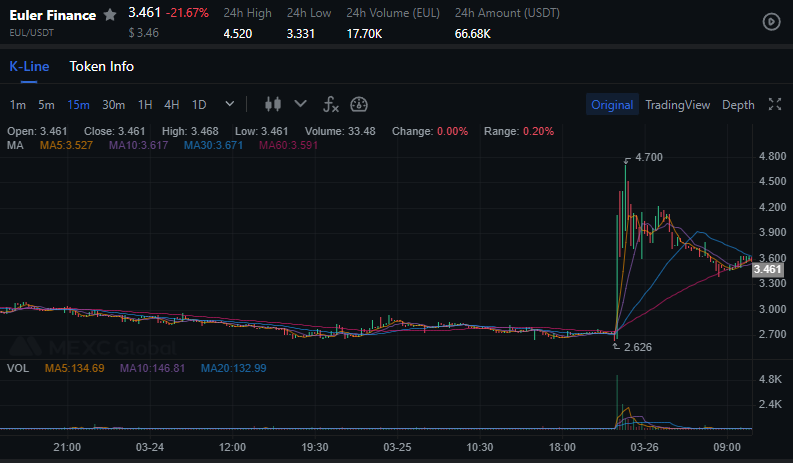Click the 4.800 price axis label

(772, 156)
